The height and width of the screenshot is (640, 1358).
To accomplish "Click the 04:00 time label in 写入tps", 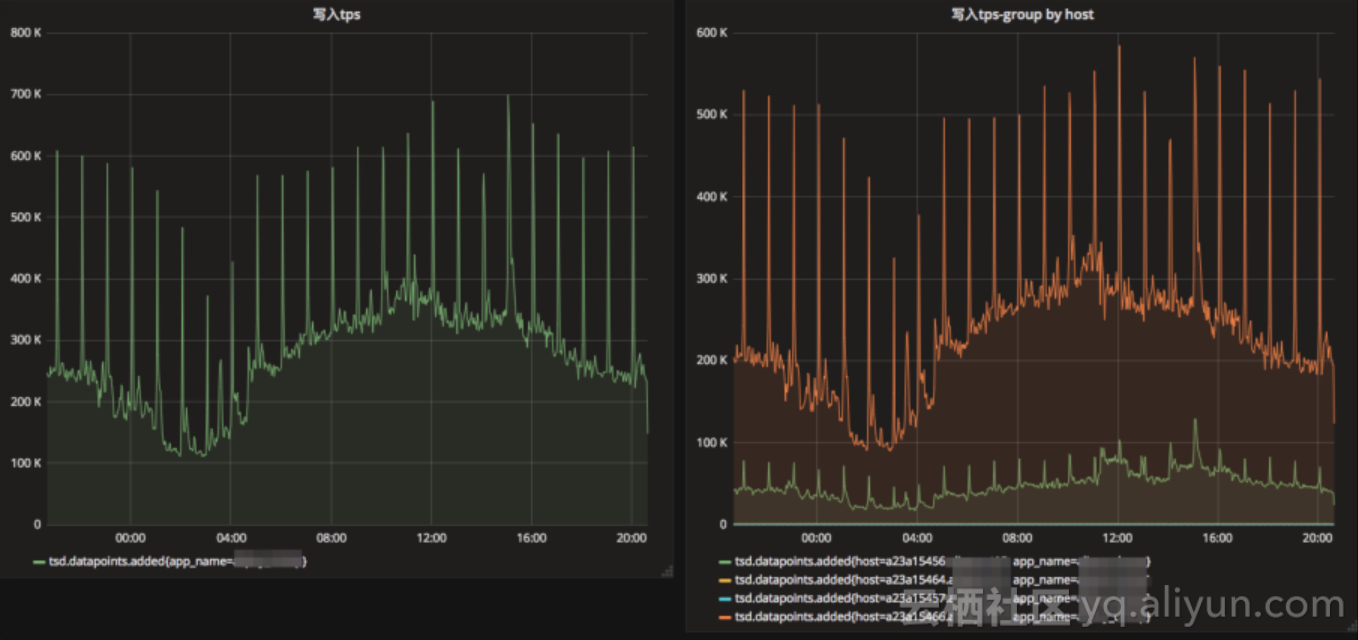I will click(231, 538).
